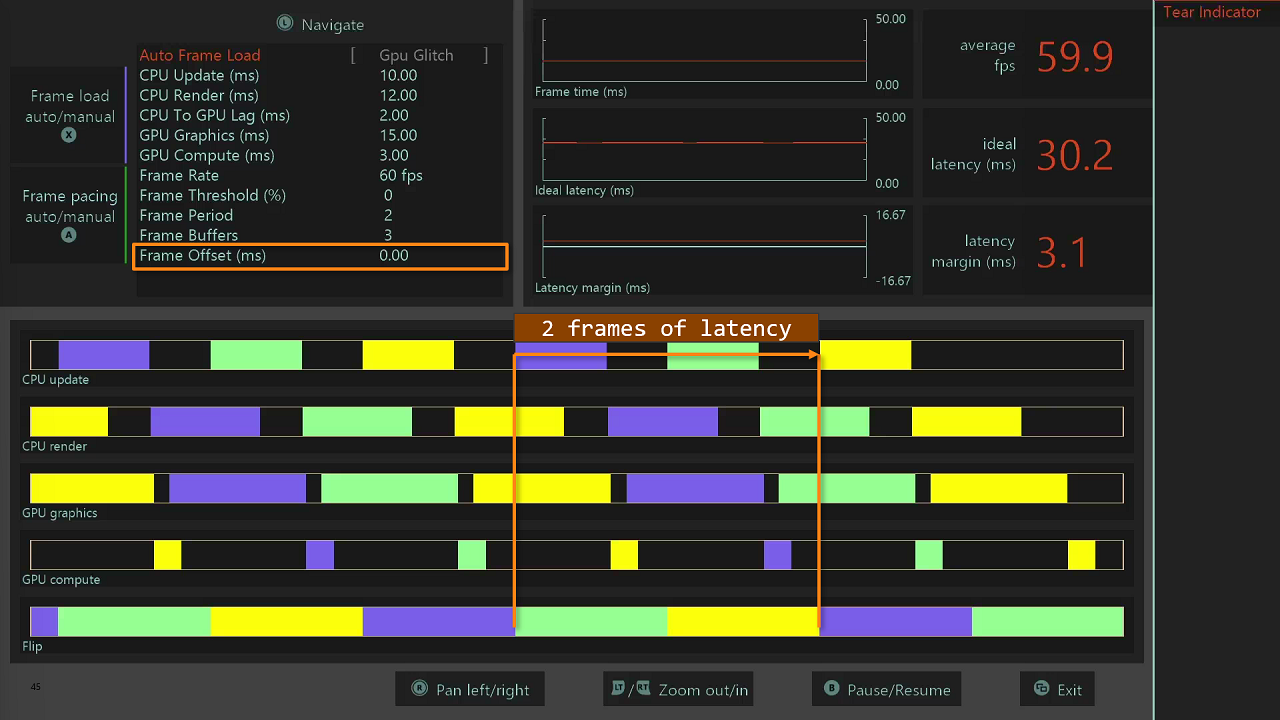Toggle the Frame load auto/manual panel

69,115
